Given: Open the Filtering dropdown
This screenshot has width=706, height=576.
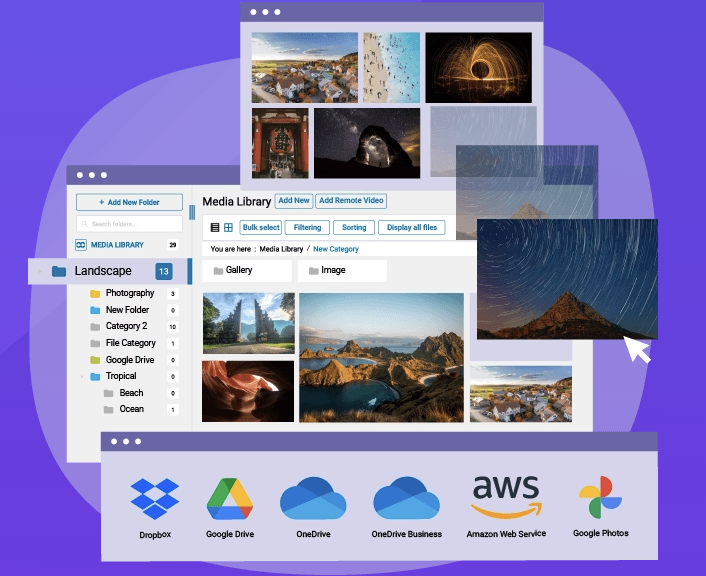Looking at the screenshot, I should tap(307, 228).
